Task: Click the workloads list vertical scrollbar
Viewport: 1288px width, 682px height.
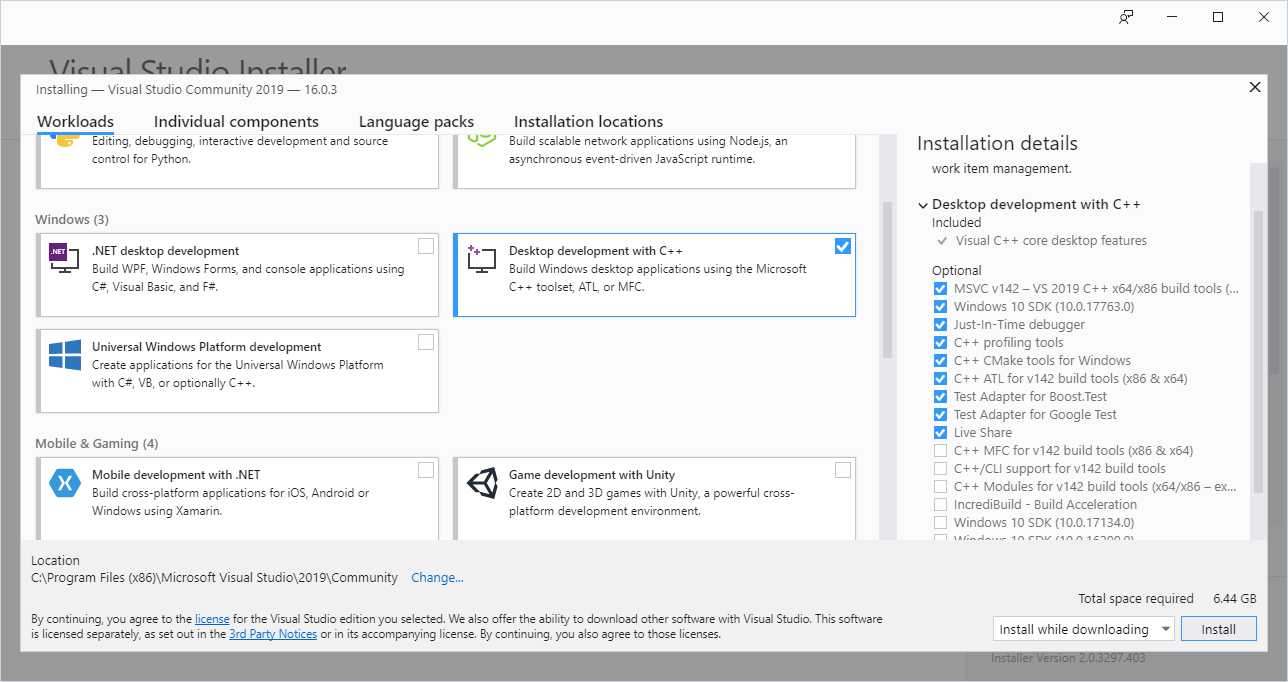Action: (x=887, y=280)
